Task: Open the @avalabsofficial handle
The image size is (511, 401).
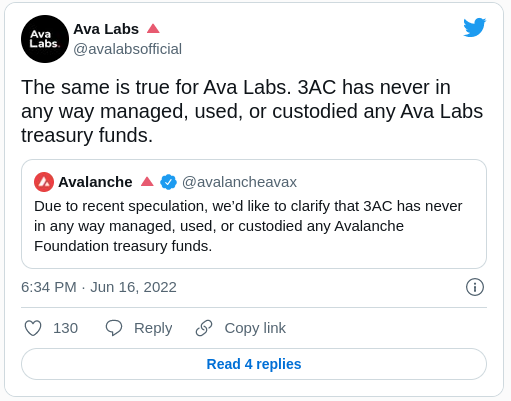Action: point(128,49)
